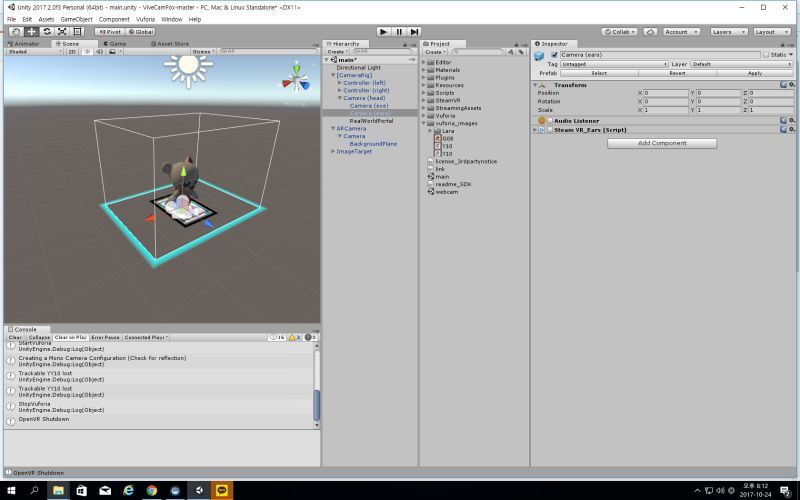The image size is (800, 500).
Task: Open the Component menu
Action: [114, 19]
